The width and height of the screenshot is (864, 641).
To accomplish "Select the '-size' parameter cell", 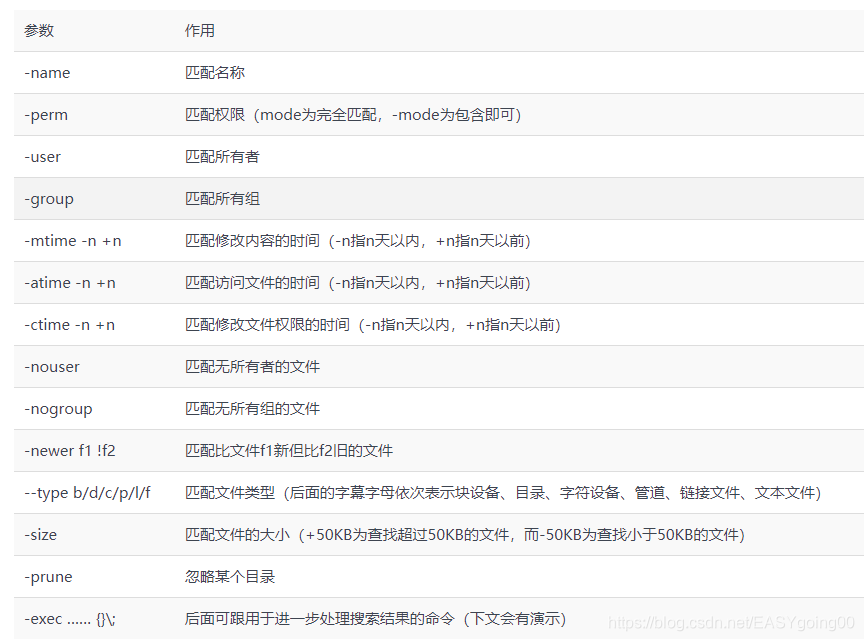I will 41,535.
